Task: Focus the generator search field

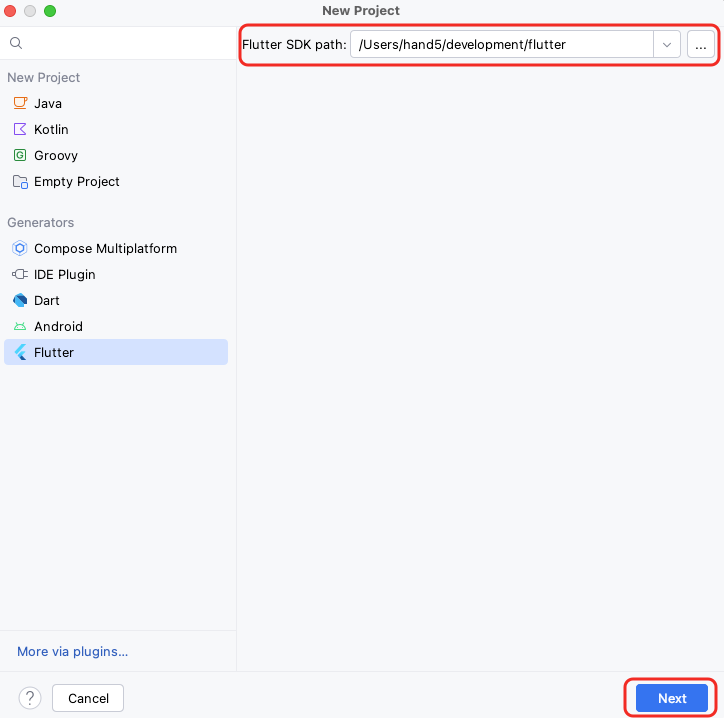Action: (118, 43)
